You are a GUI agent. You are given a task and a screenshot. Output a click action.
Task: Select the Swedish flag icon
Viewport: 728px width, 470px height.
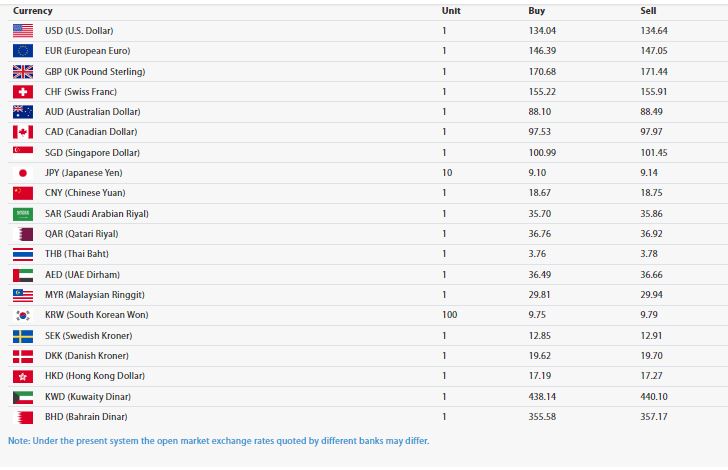(x=23, y=336)
